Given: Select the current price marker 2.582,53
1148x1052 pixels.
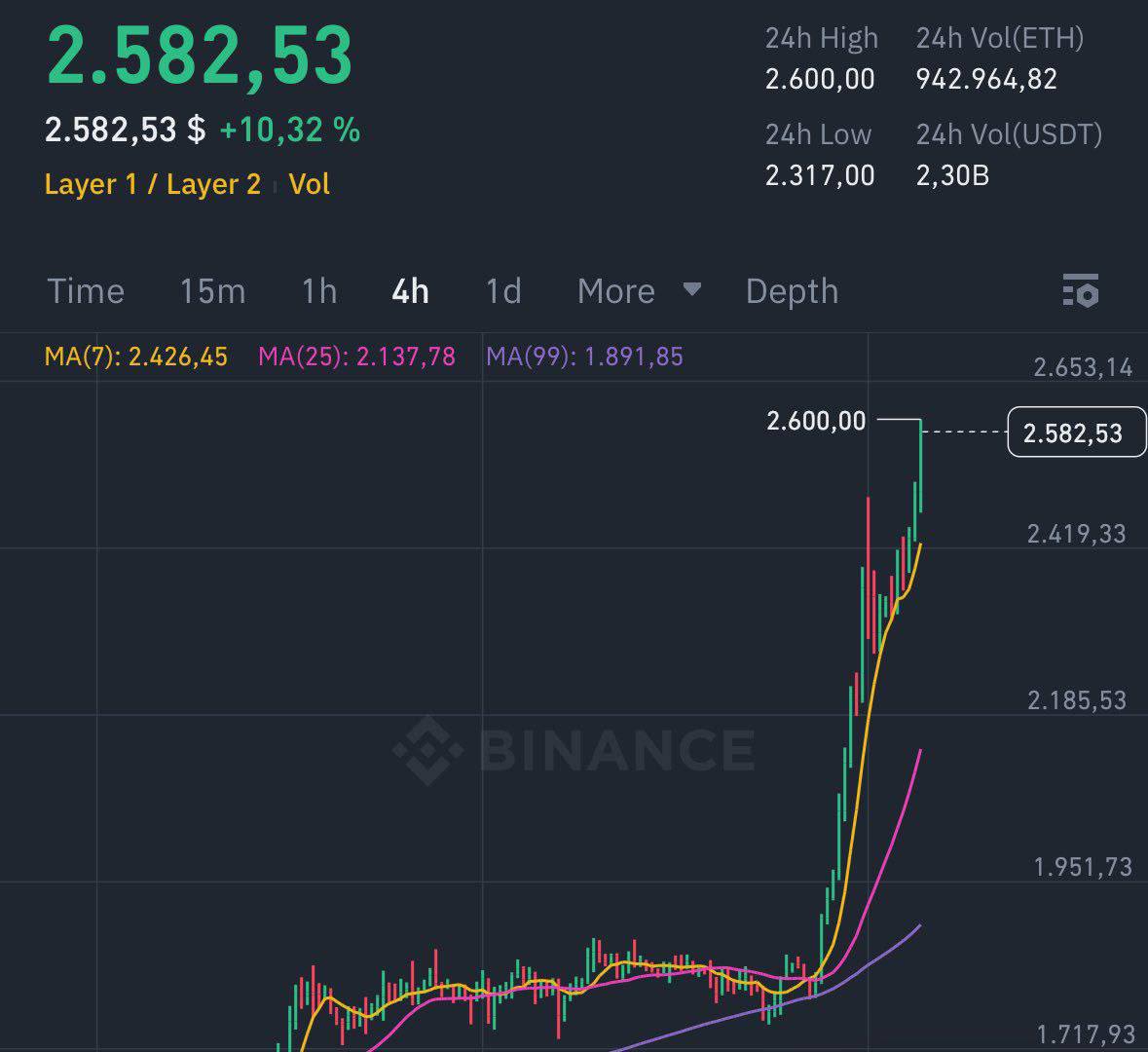Looking at the screenshot, I should (1076, 432).
